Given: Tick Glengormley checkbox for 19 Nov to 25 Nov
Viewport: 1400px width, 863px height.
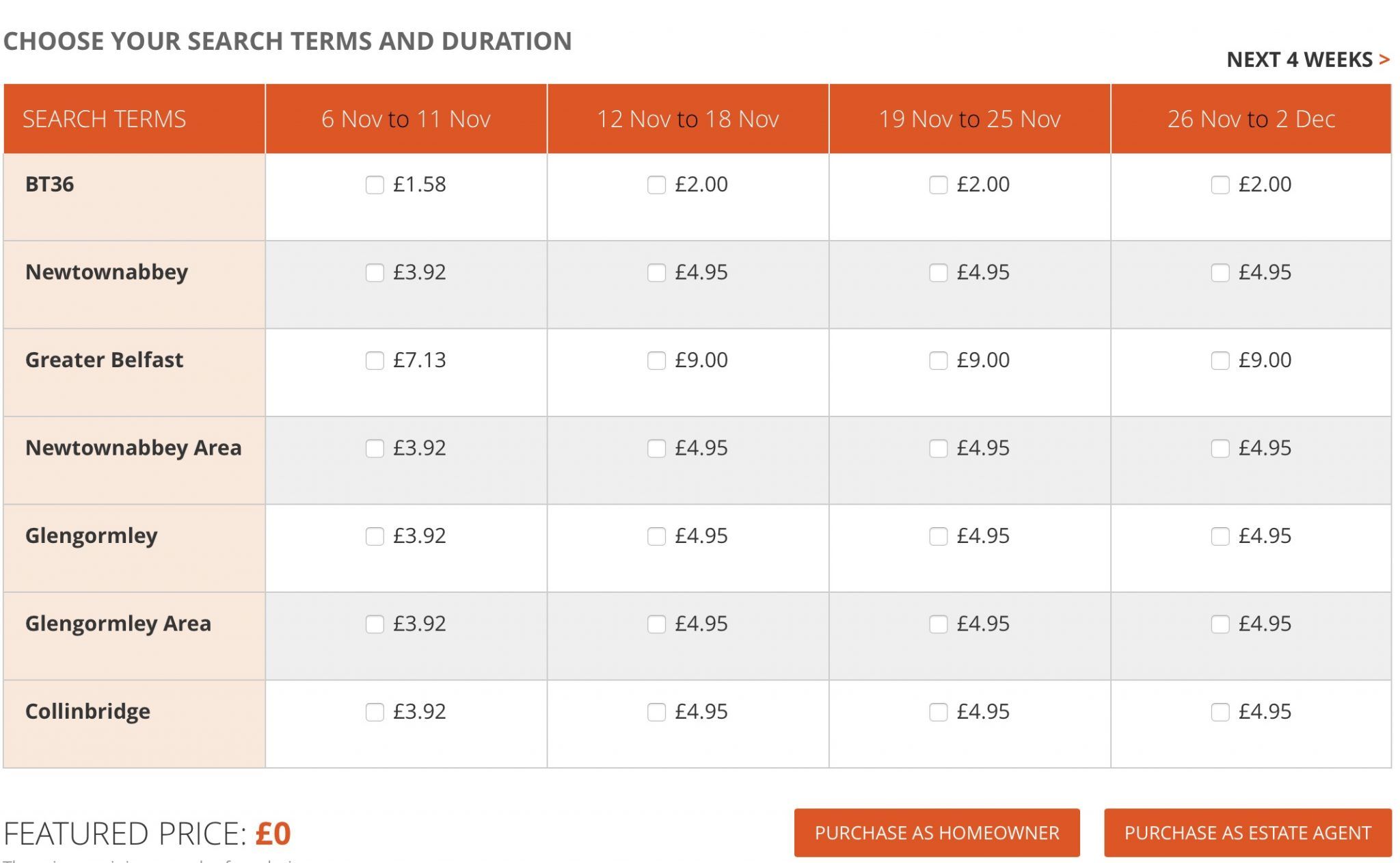Looking at the screenshot, I should tap(938, 536).
